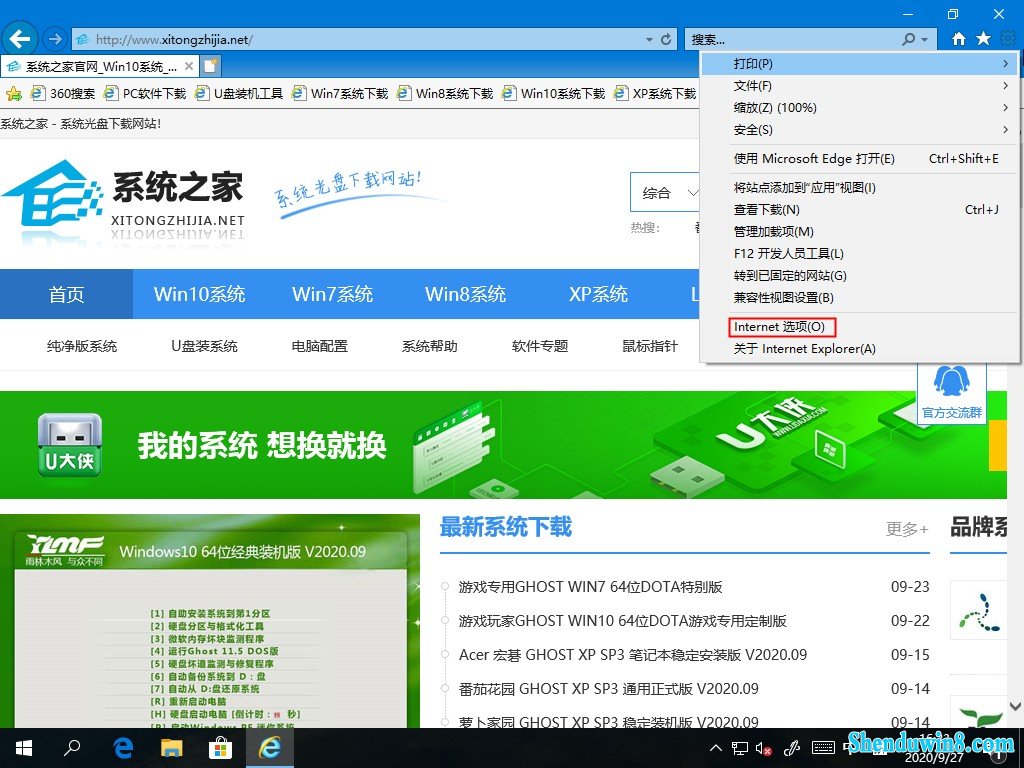
Task: Select 转到已固定的网站(G)
Action: 859,276
